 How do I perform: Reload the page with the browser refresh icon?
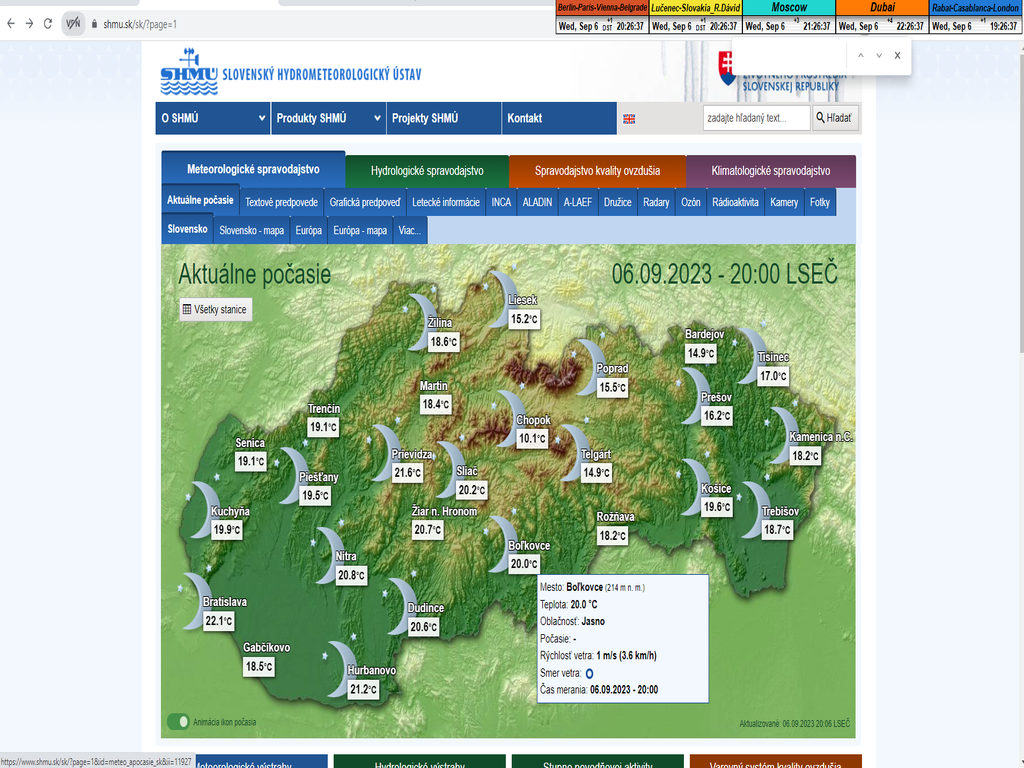point(48,23)
